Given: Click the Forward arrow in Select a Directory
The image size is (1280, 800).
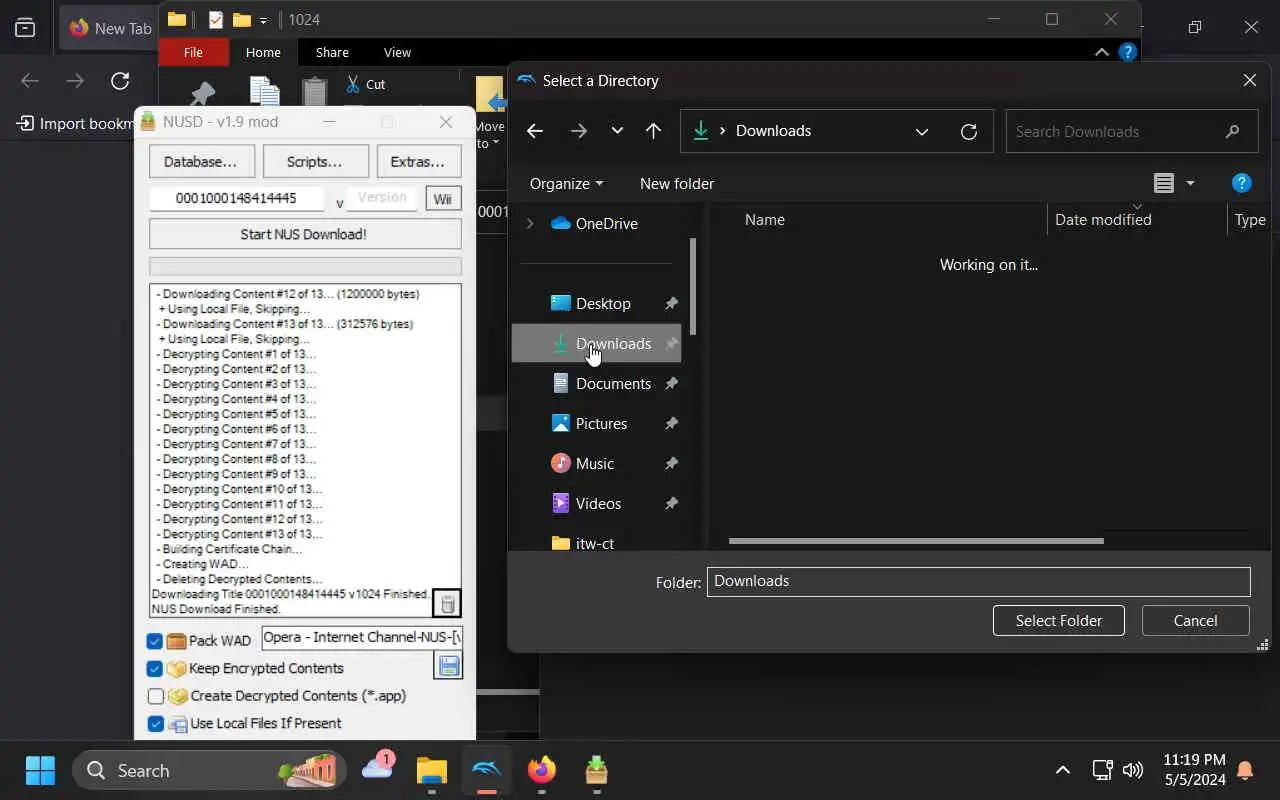Looking at the screenshot, I should pyautogui.click(x=579, y=131).
